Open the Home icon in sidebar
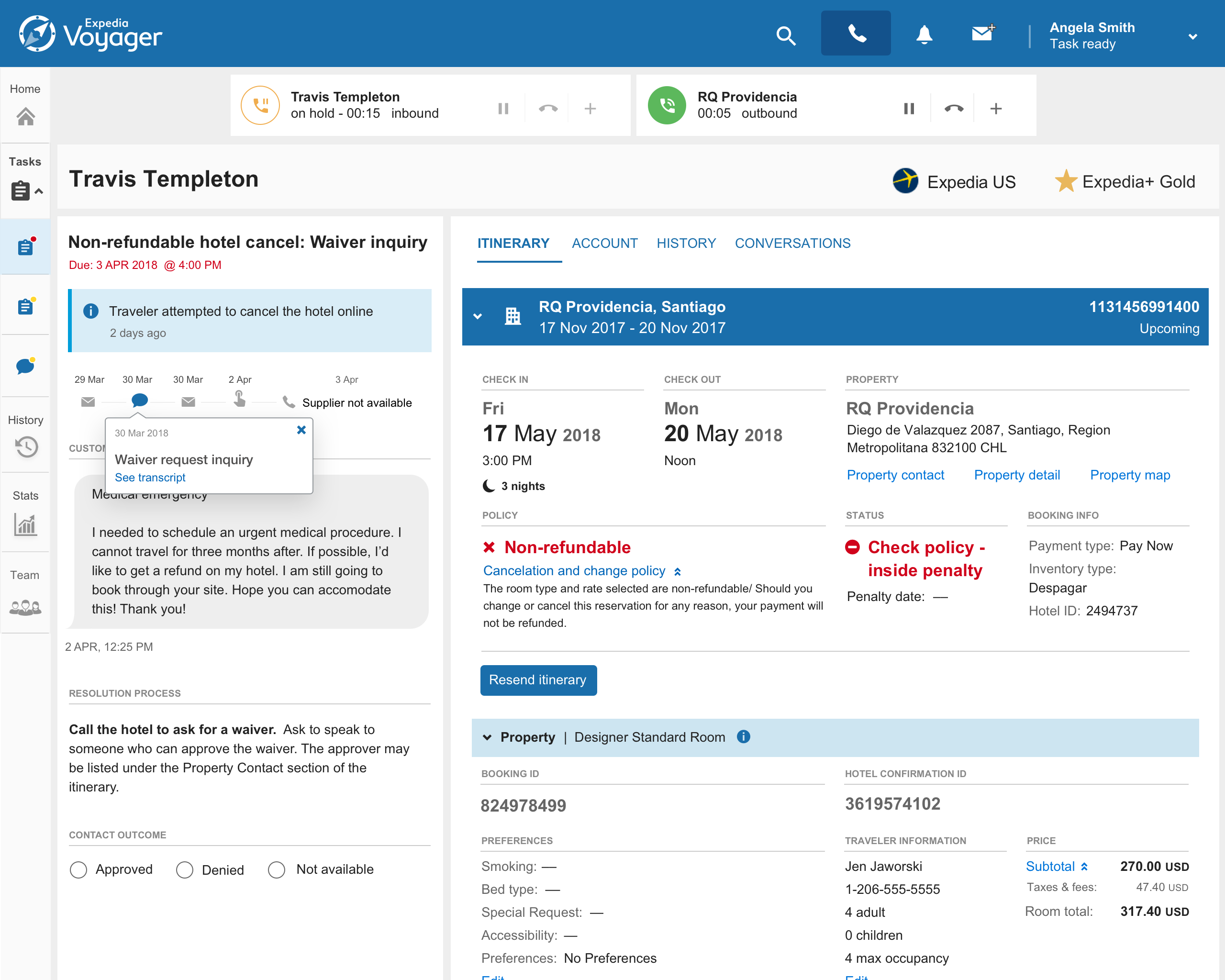The width and height of the screenshot is (1225, 980). [25, 116]
